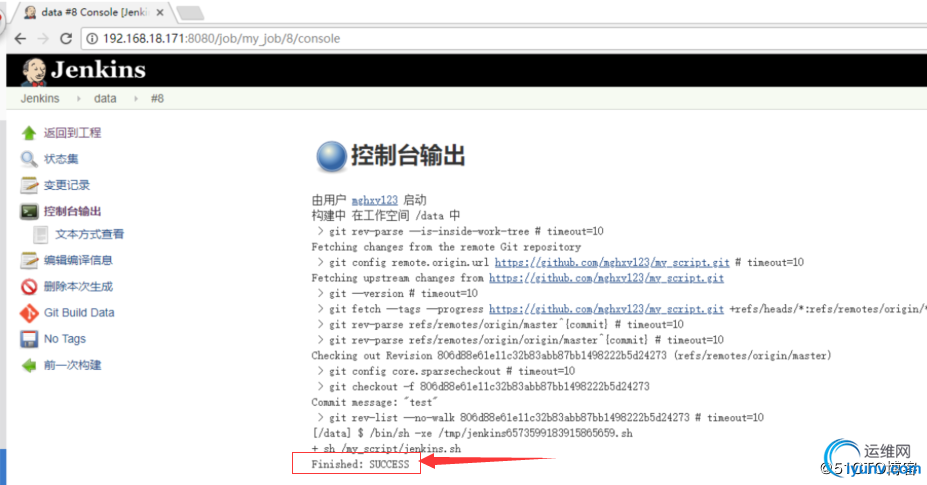Click the notepad icon beside 编辑编译信息
Screen dimensions: 927x485
tap(28, 260)
